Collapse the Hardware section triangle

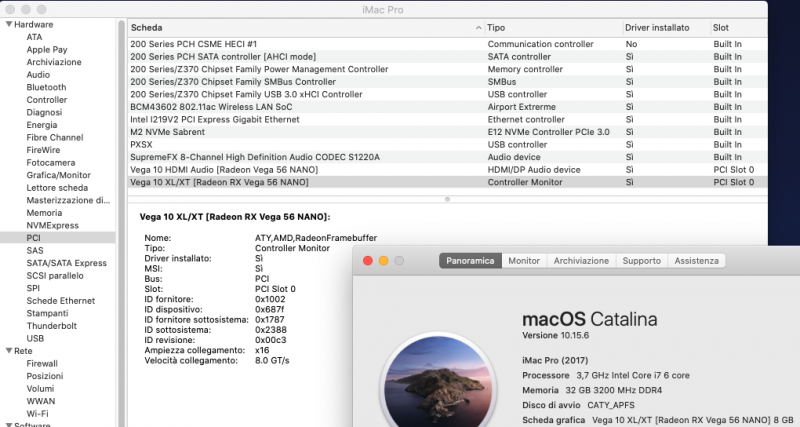9,24
